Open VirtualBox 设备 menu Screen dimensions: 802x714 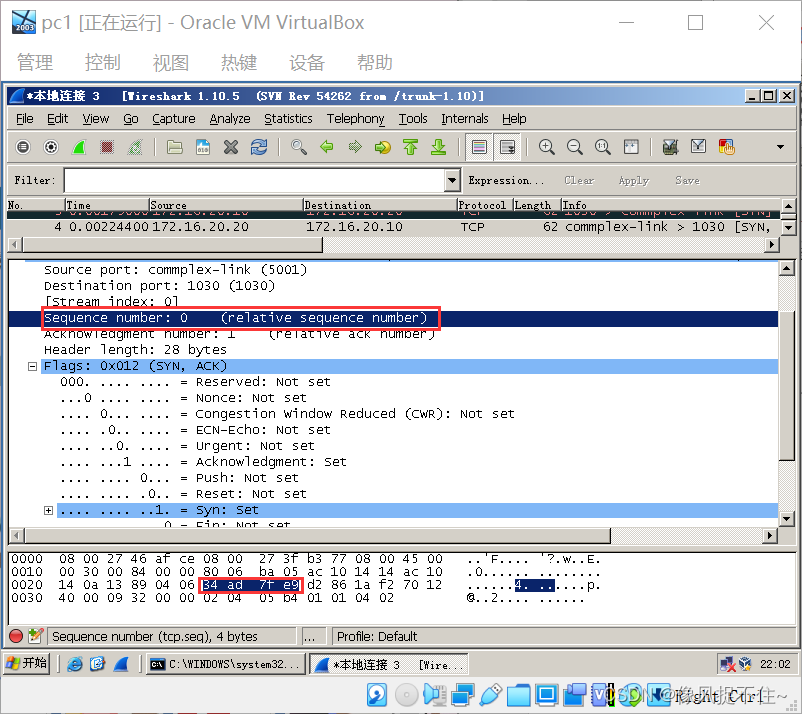point(306,62)
